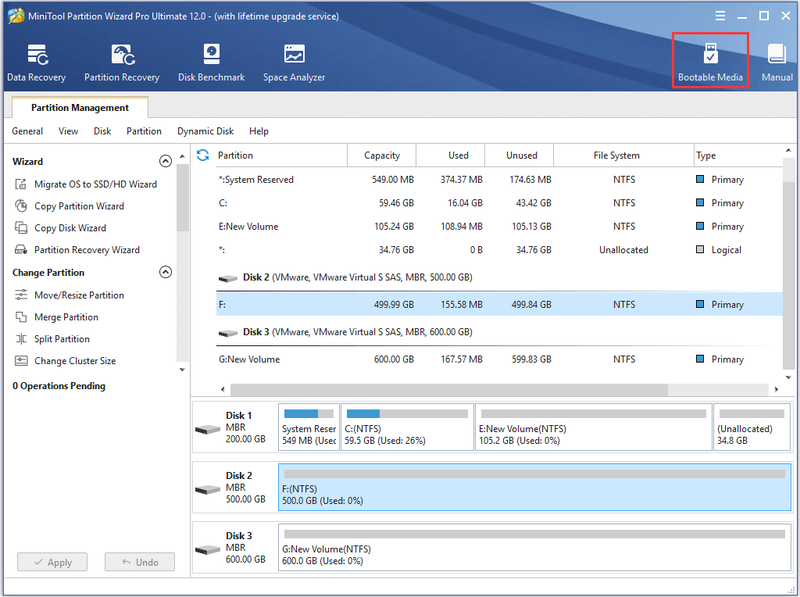Open the Data Recovery tool
Viewport: 800px width, 597px height.
[36, 63]
